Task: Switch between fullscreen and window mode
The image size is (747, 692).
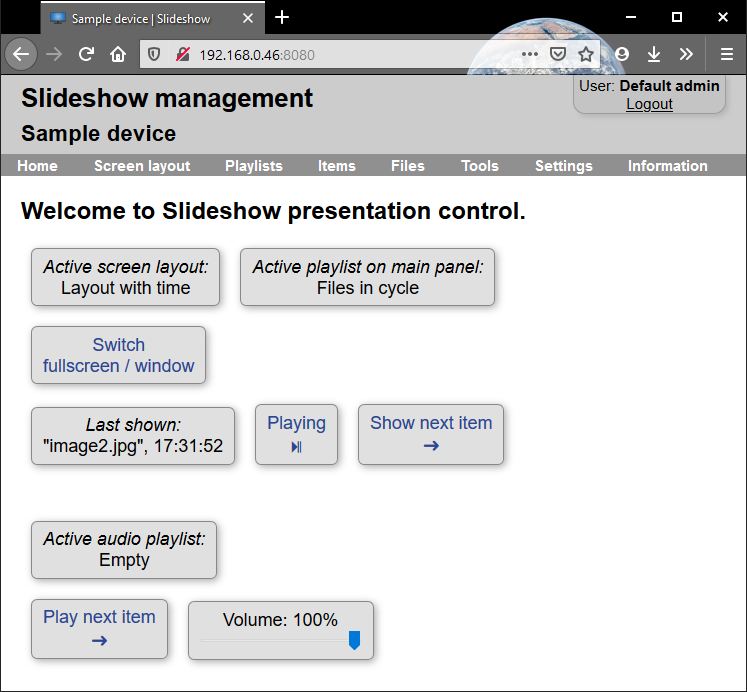Action: tap(118, 355)
